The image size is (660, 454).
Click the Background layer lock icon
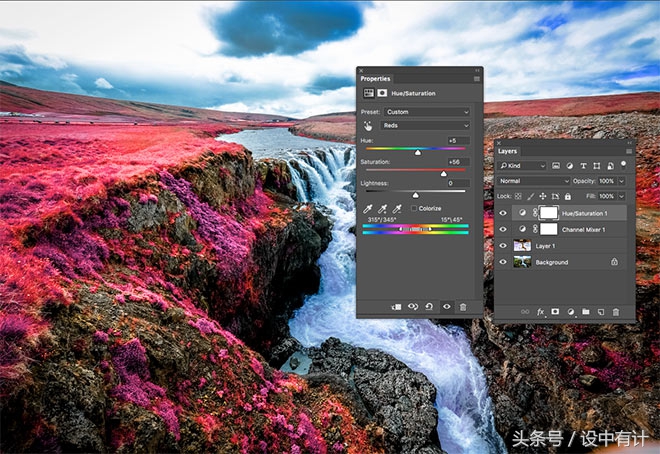point(615,262)
